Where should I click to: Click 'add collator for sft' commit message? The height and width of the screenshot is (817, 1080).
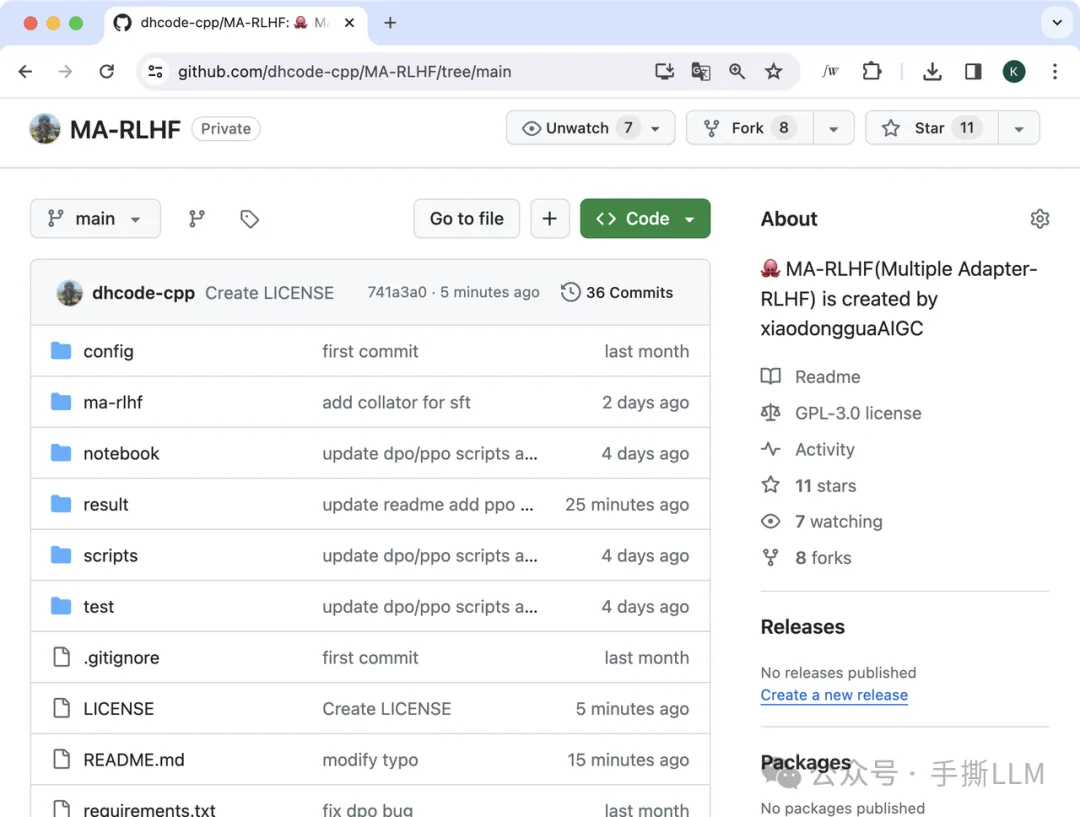tap(396, 402)
